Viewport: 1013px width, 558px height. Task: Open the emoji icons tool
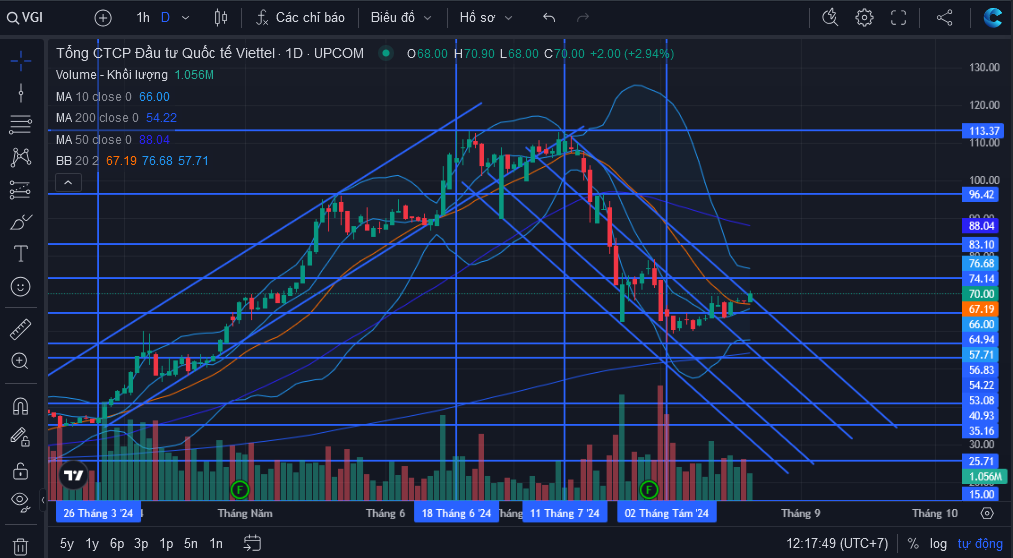coord(21,286)
